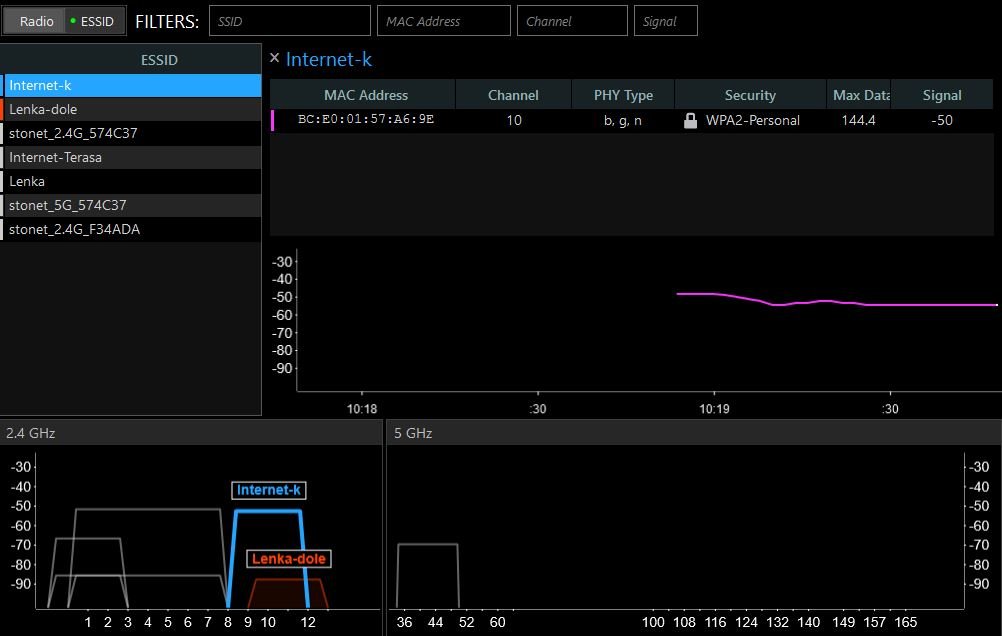Click the Channel filter field
The width and height of the screenshot is (1002, 636).
(x=572, y=20)
